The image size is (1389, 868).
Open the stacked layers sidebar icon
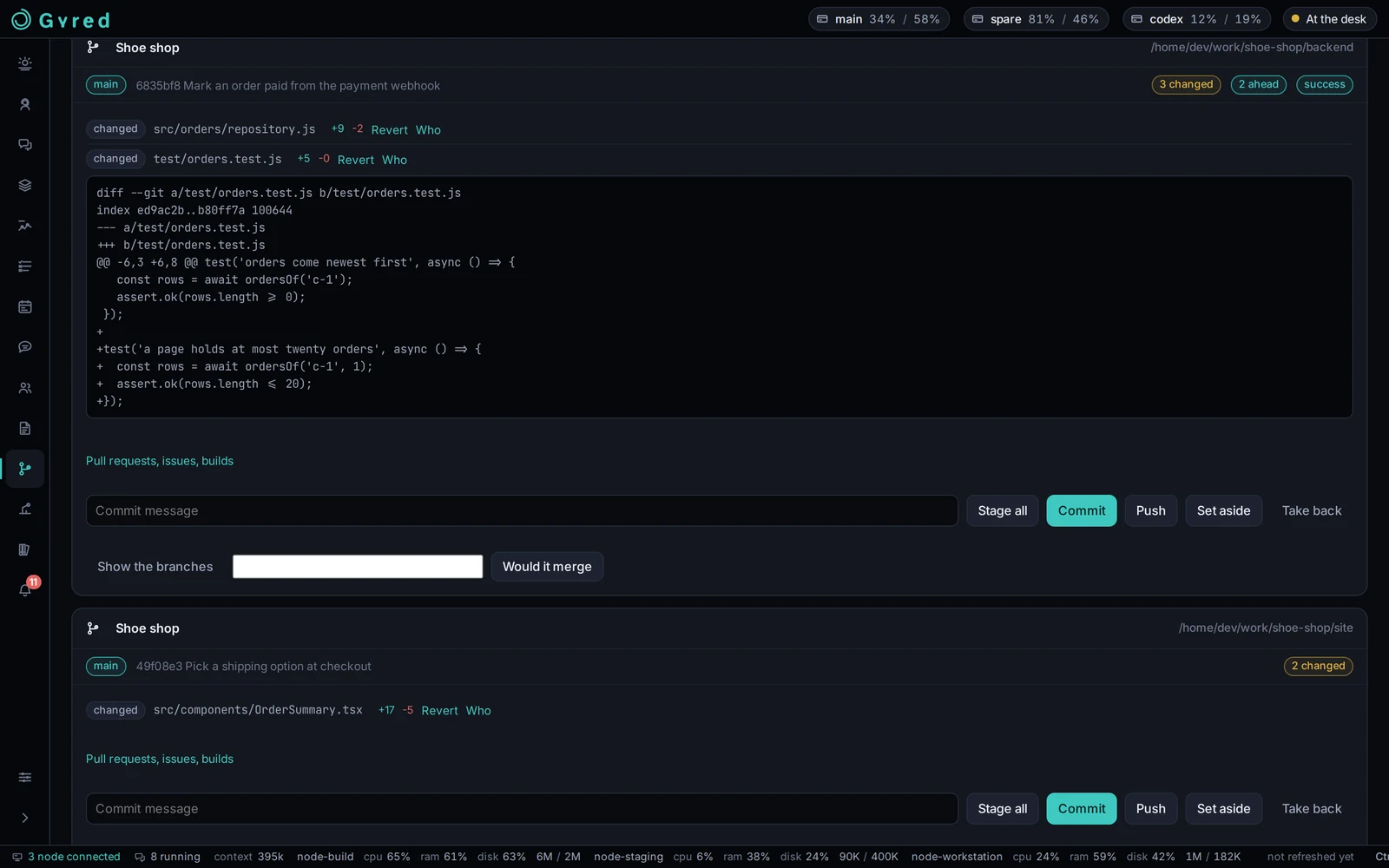coord(25,185)
